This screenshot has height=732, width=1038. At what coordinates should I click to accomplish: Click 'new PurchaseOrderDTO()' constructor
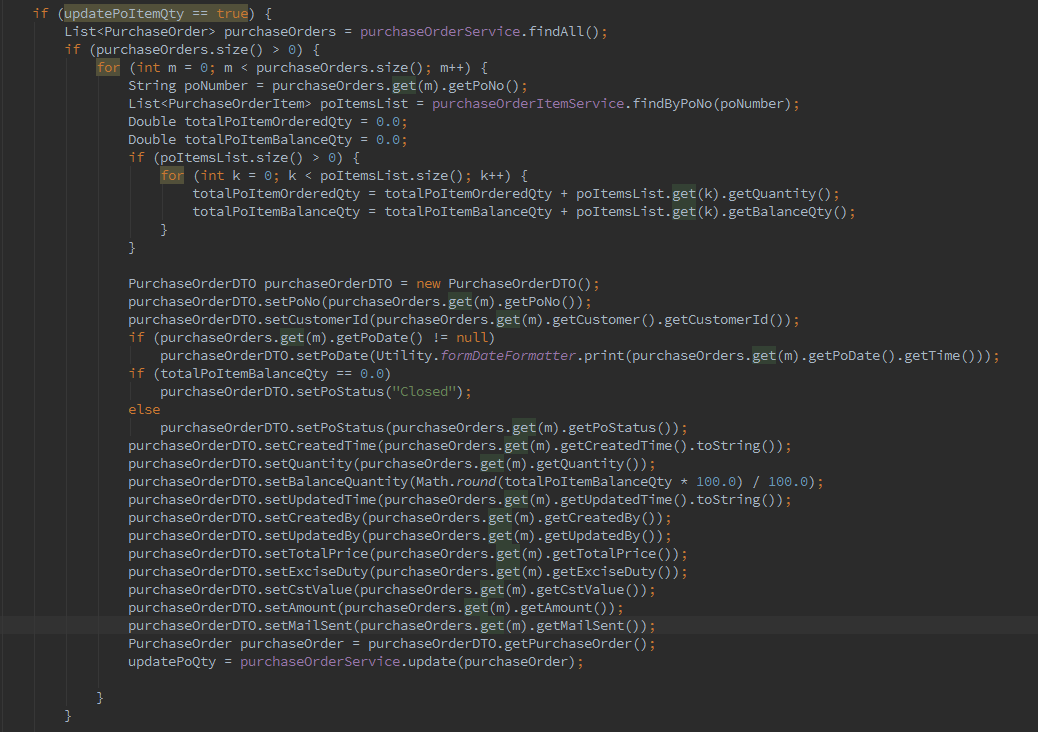click(503, 283)
